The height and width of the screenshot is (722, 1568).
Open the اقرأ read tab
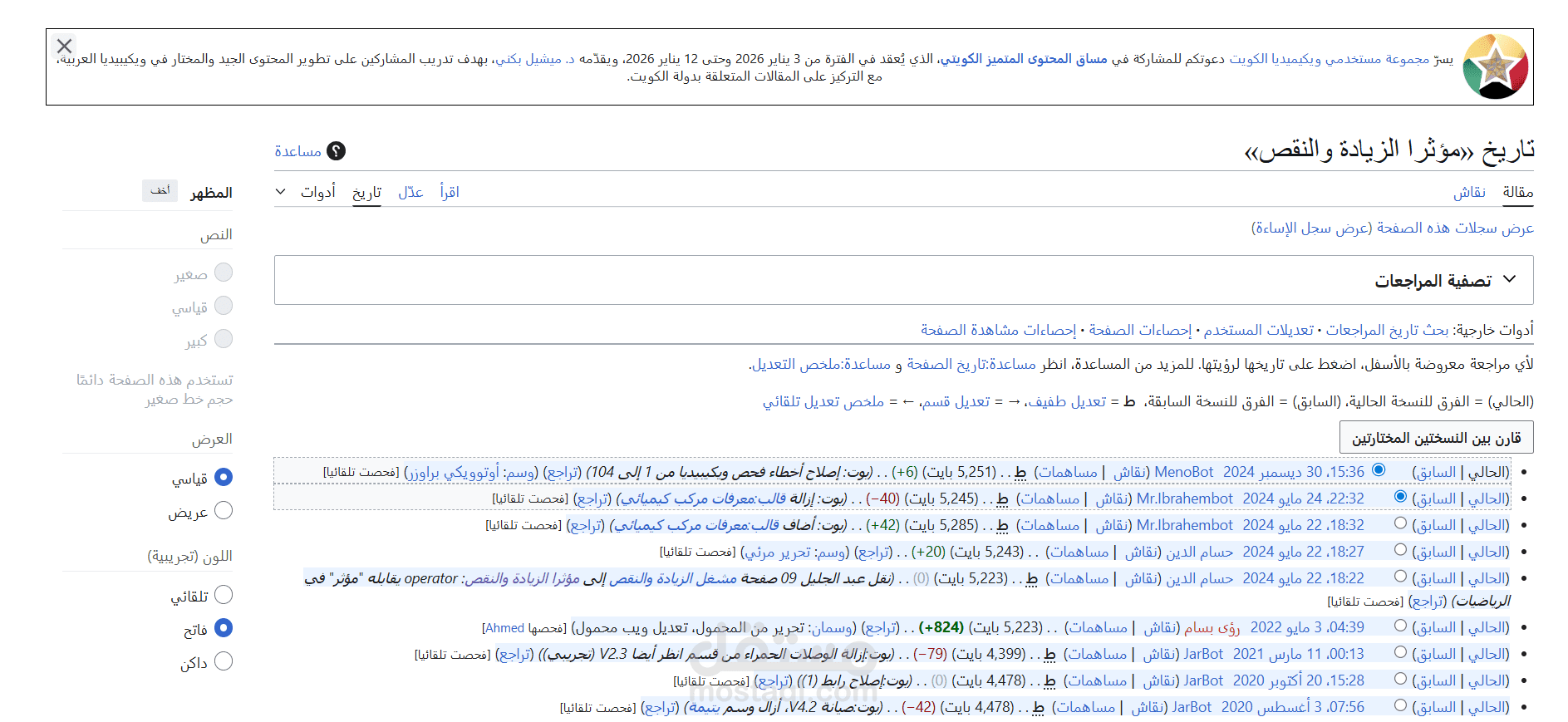coord(450,192)
